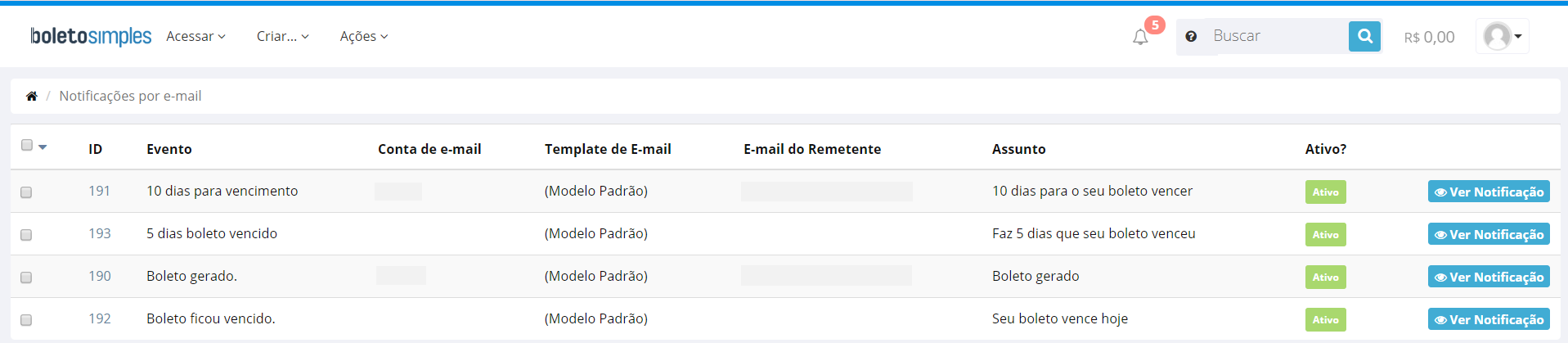The image size is (1568, 343).
Task: Select the checkbox for notification 191
Action: 26,192
